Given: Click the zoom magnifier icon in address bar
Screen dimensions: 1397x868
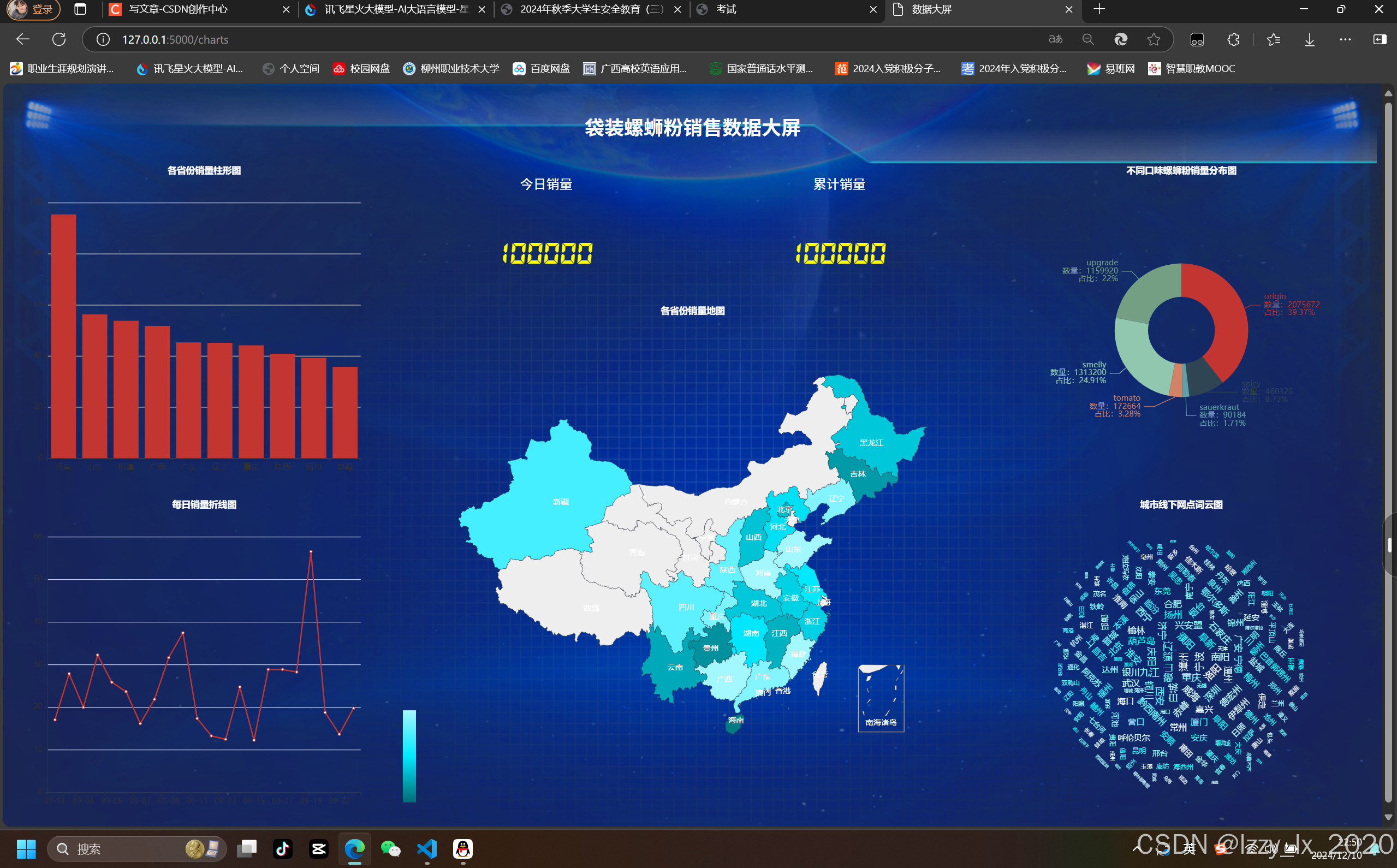Looking at the screenshot, I should click(x=1087, y=39).
